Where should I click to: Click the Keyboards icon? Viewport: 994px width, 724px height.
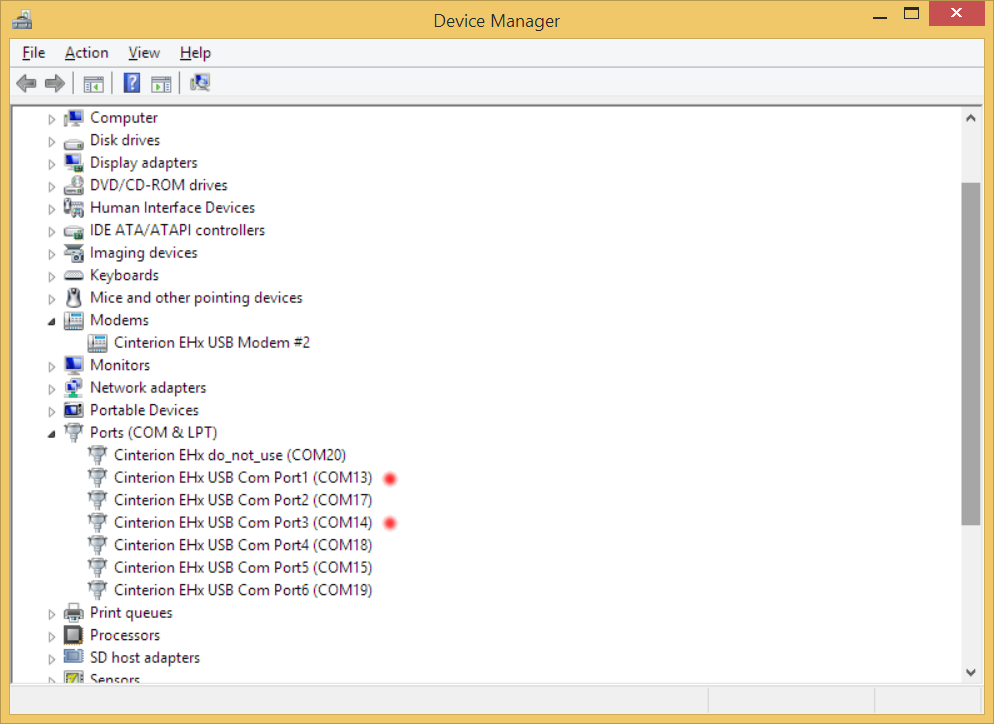(74, 276)
